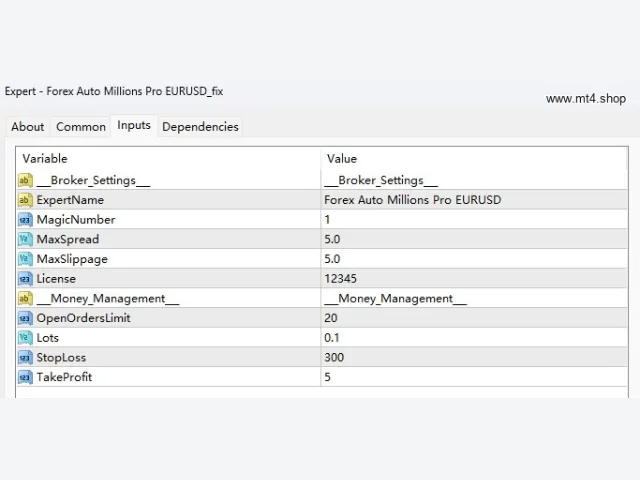Select the MagicNumber variable name
Viewport: 640px width, 480px height.
pyautogui.click(x=76, y=220)
